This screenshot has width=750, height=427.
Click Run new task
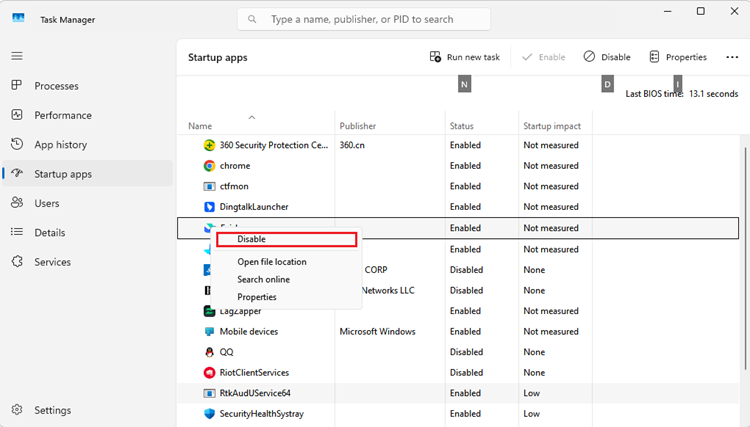click(464, 57)
